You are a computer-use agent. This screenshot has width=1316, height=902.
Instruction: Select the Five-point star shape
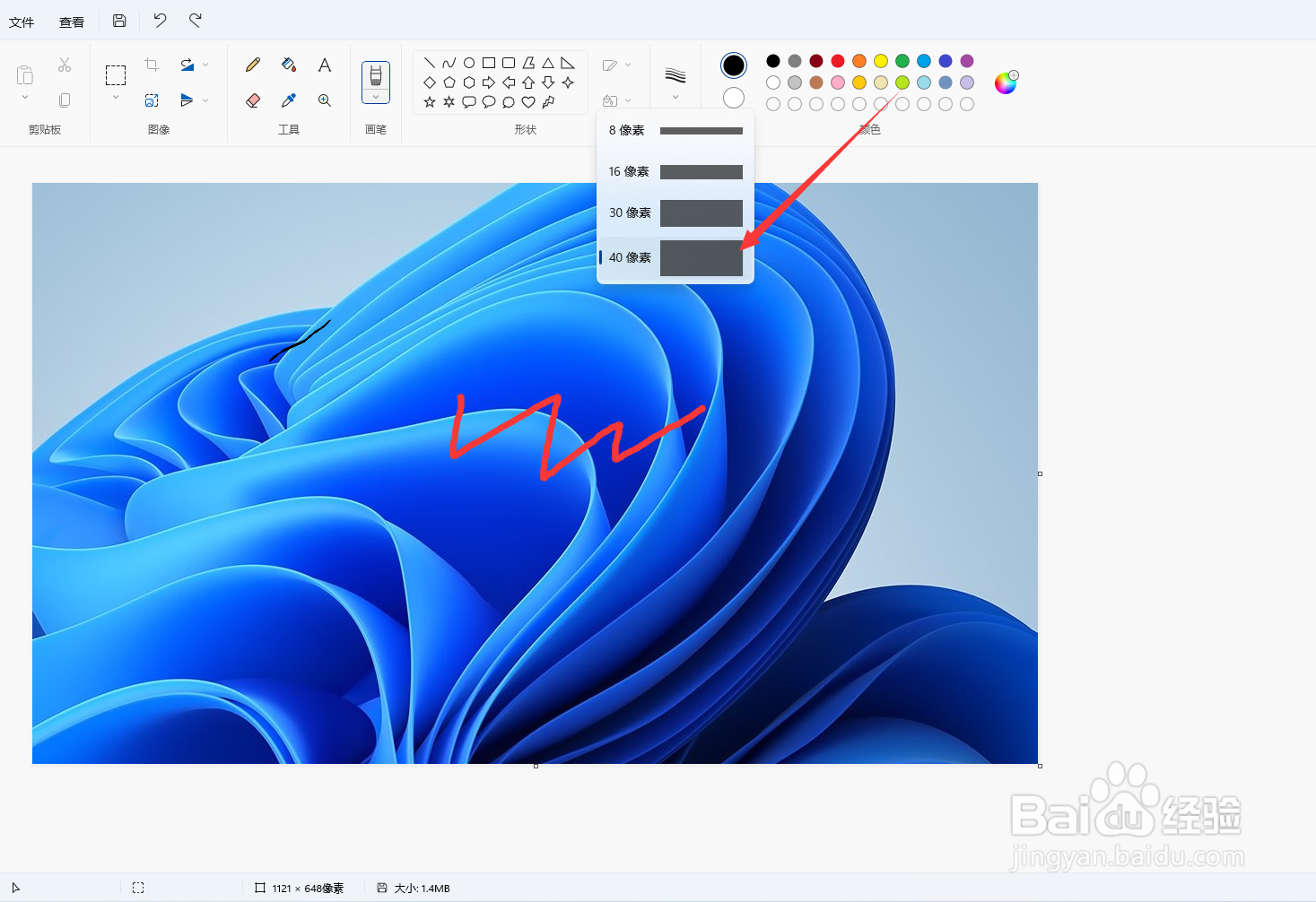click(430, 102)
